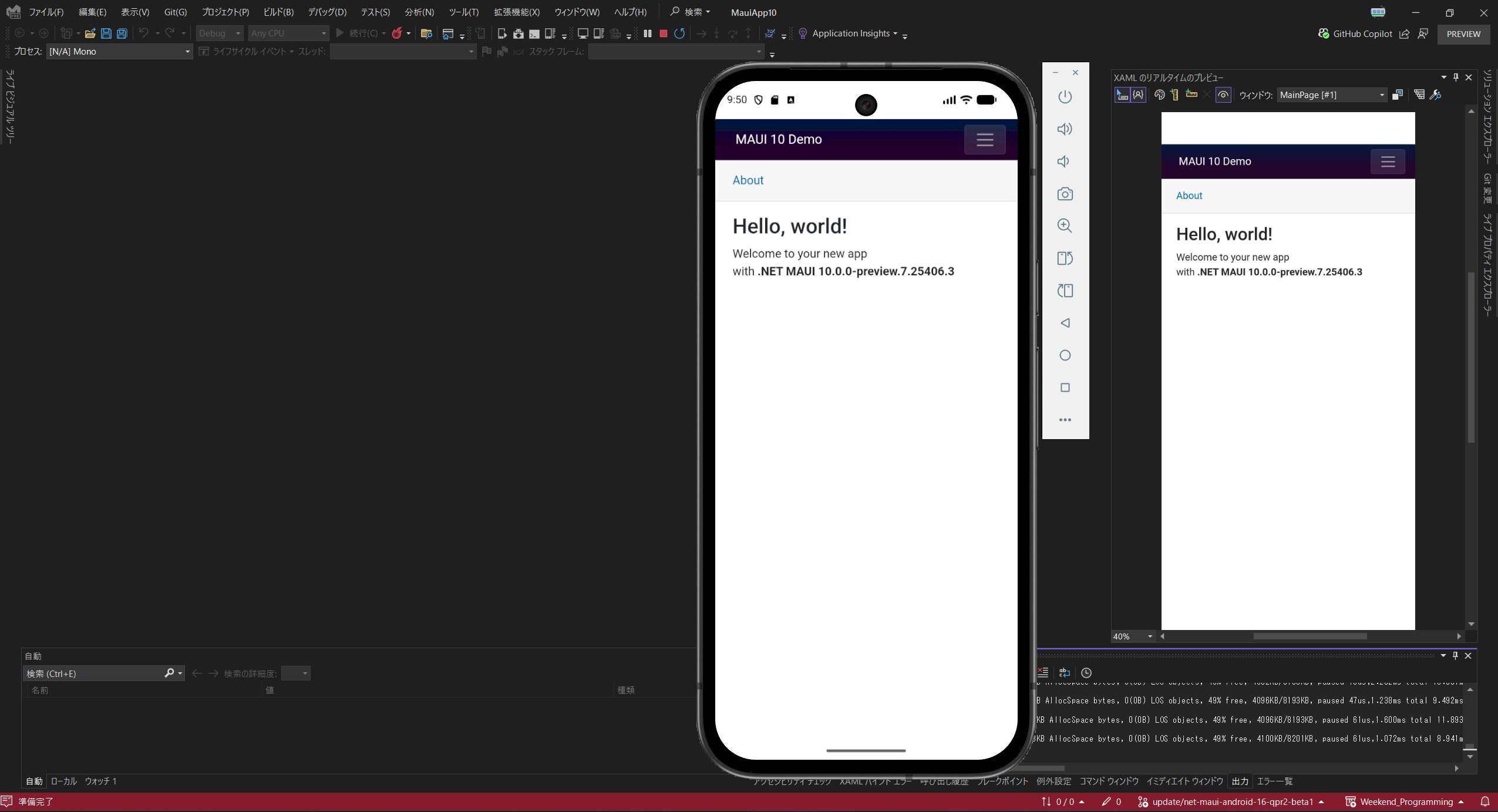The image size is (1498, 812).
Task: Rotate the emulator left
Action: [1065, 258]
